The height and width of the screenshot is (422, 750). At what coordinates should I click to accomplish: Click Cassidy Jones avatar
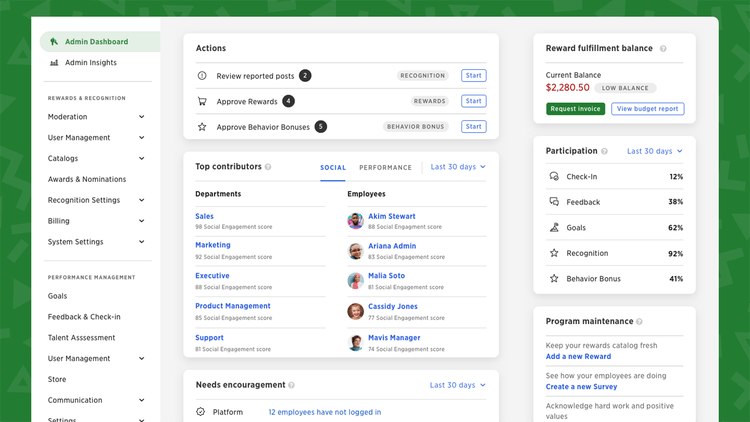(x=355, y=311)
